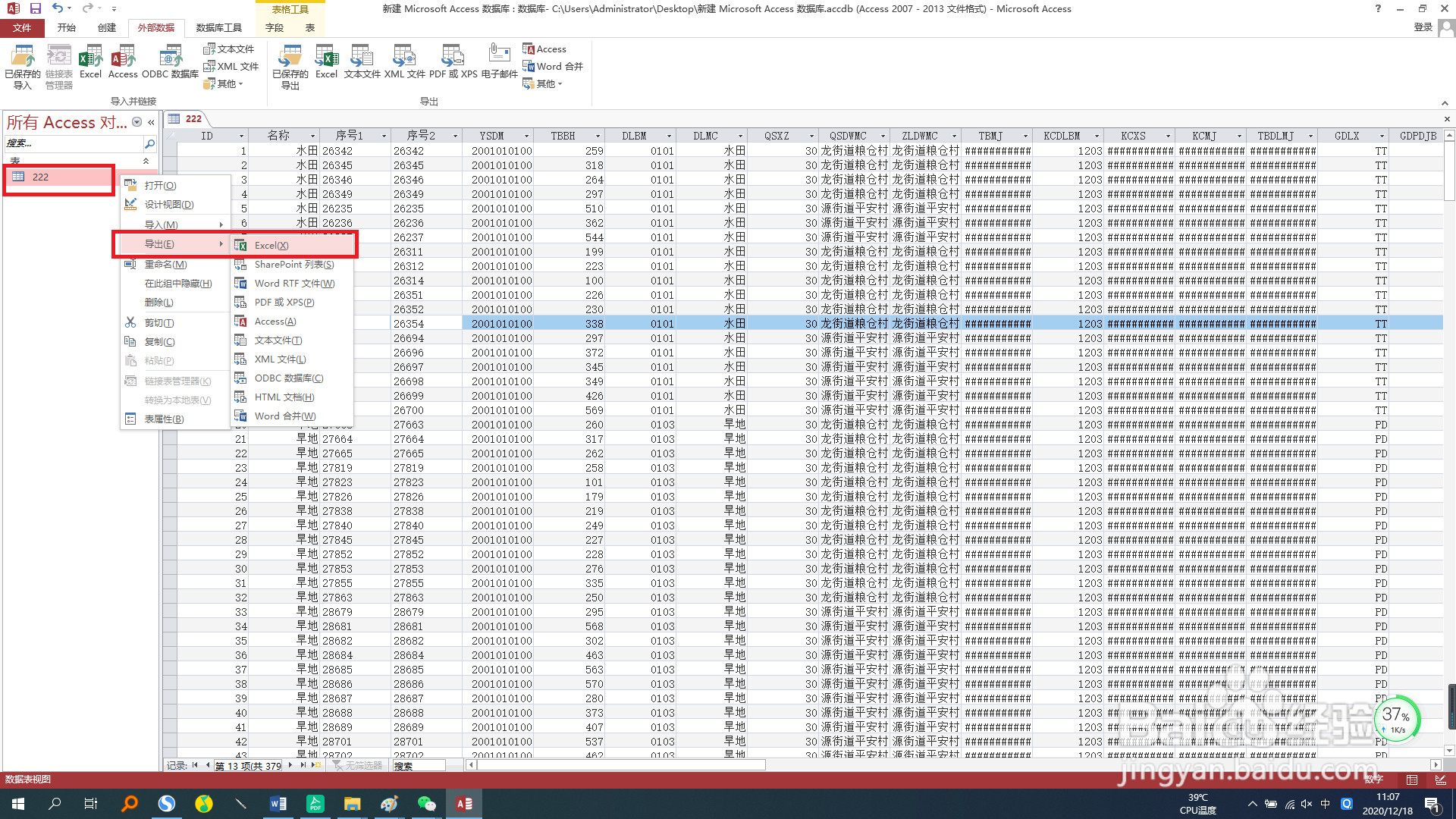Go to next record navigation button
The width and height of the screenshot is (1456, 819).
290,766
